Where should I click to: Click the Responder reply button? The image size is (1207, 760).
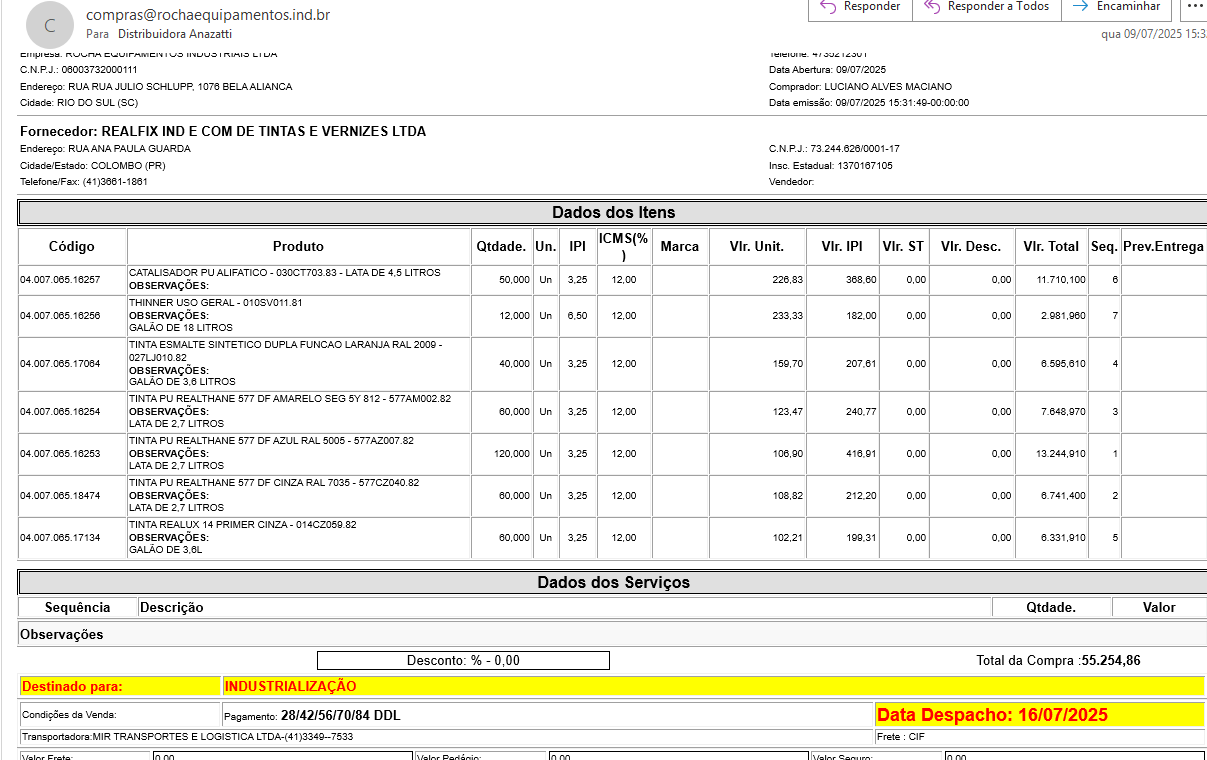tap(860, 7)
